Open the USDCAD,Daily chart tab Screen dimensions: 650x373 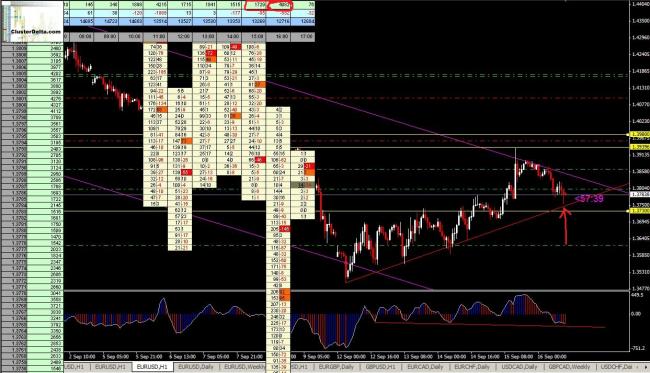point(519,367)
